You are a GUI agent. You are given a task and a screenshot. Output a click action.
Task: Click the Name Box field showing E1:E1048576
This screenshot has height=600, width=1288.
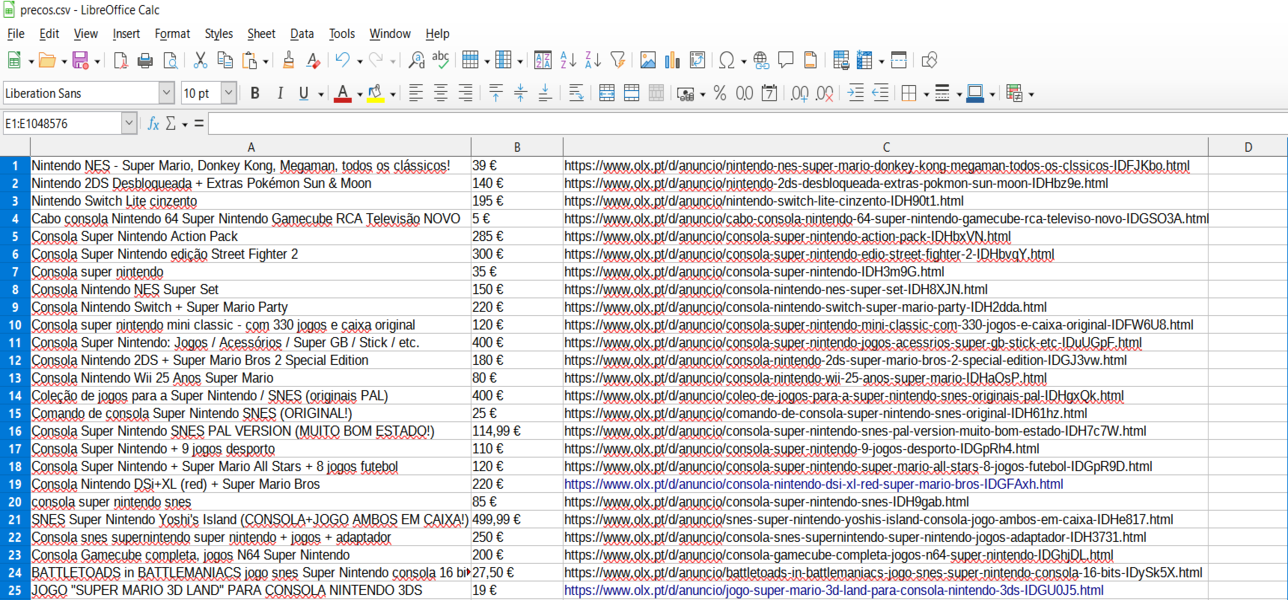tap(62, 124)
